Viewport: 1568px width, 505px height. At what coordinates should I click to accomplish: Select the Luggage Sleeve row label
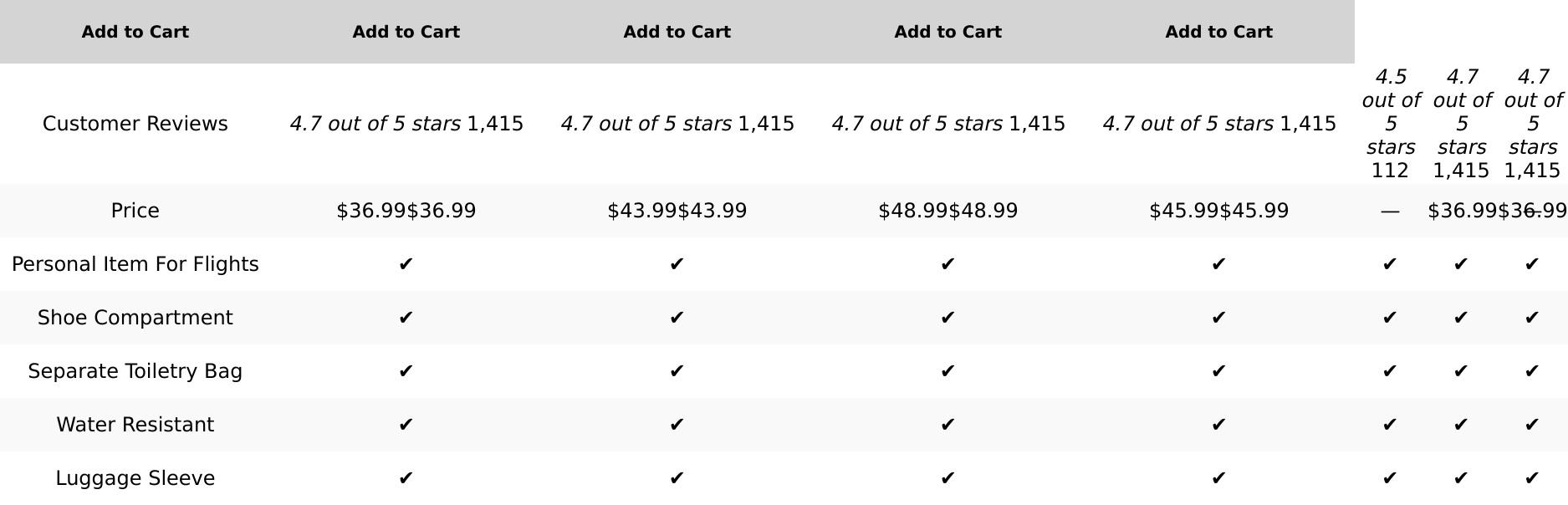pyautogui.click(x=135, y=478)
